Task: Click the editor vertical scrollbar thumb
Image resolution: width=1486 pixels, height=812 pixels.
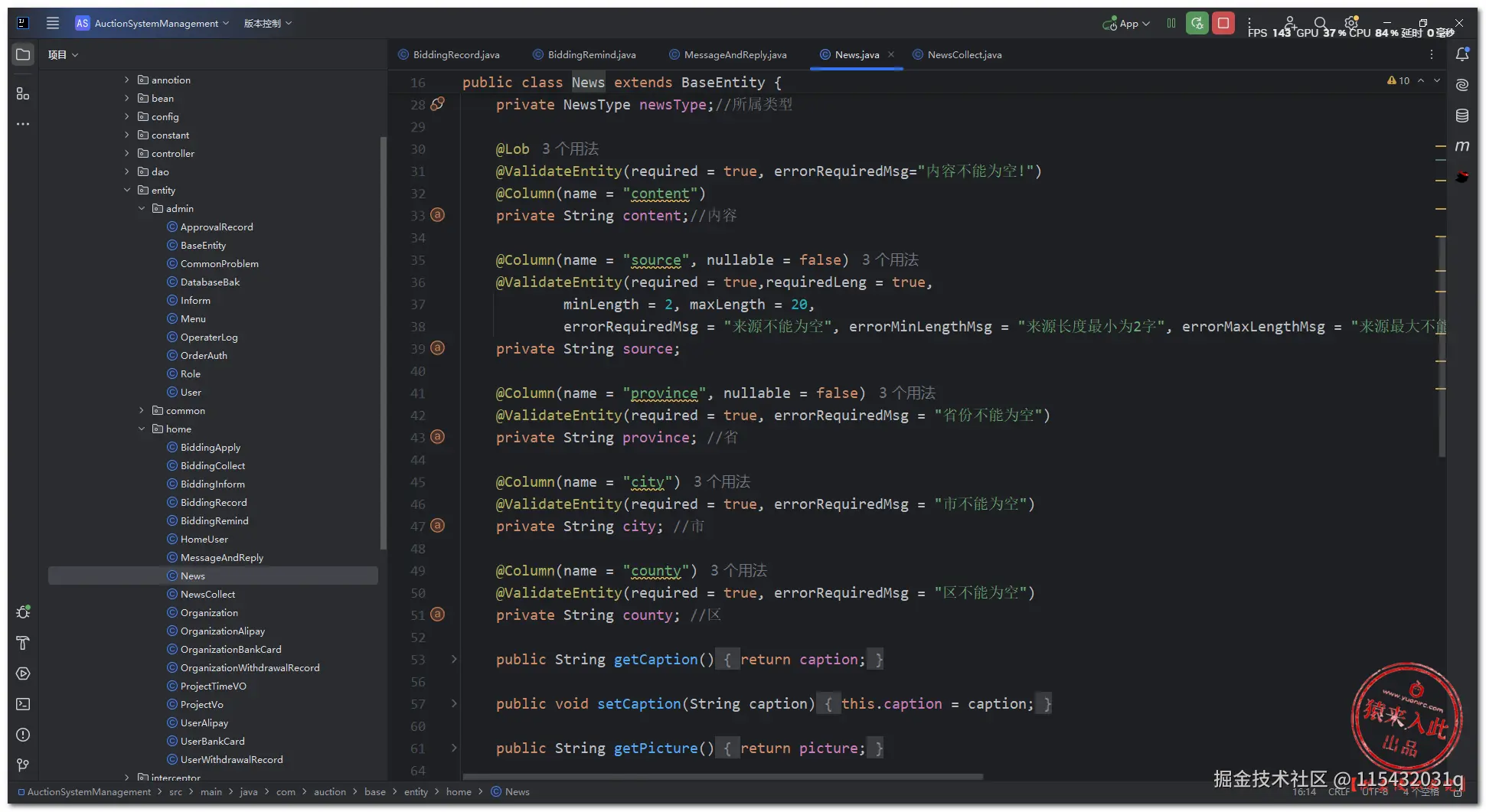Action: click(1442, 348)
